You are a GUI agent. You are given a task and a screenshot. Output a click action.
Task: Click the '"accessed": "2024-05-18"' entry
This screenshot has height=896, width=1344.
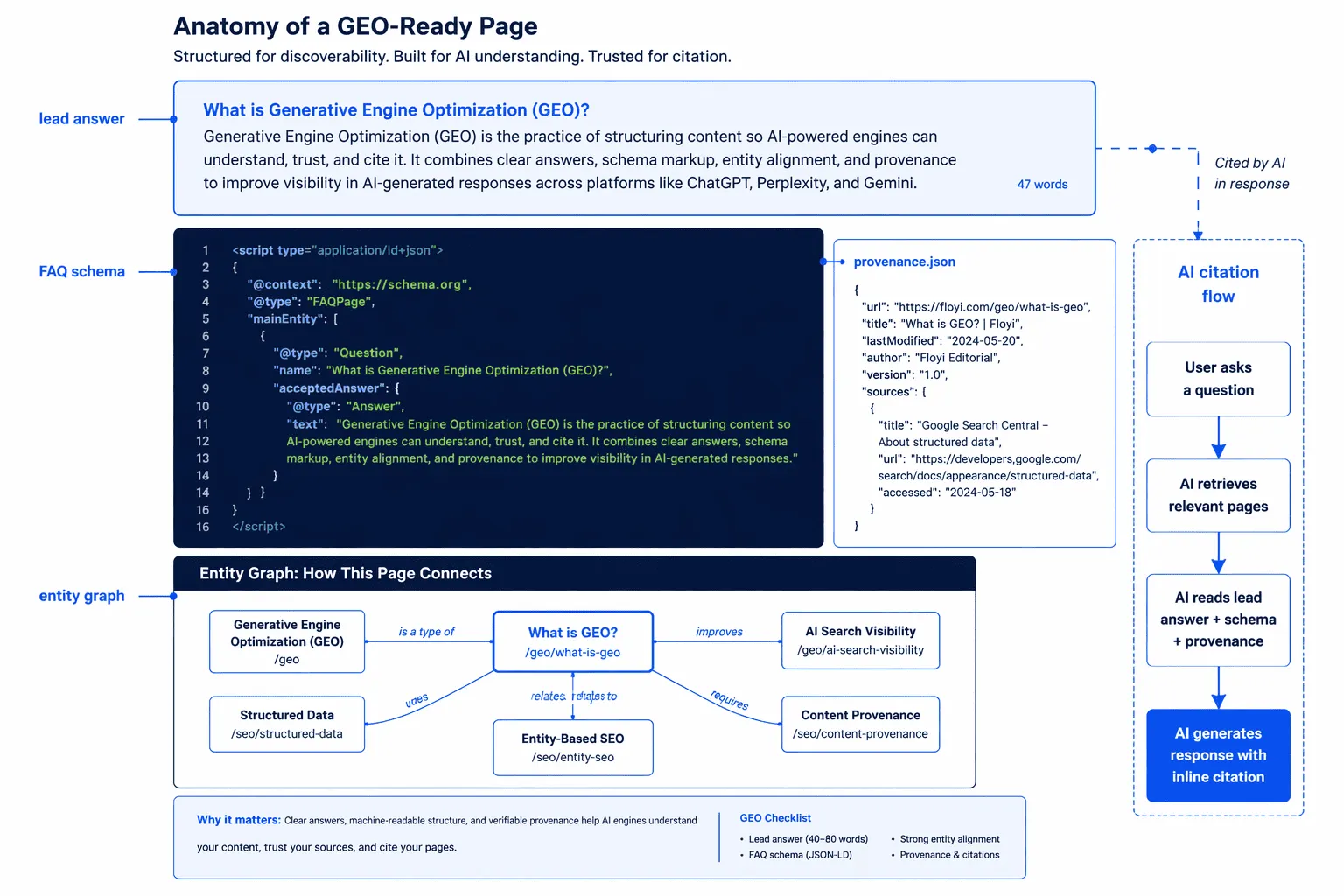coord(947,493)
